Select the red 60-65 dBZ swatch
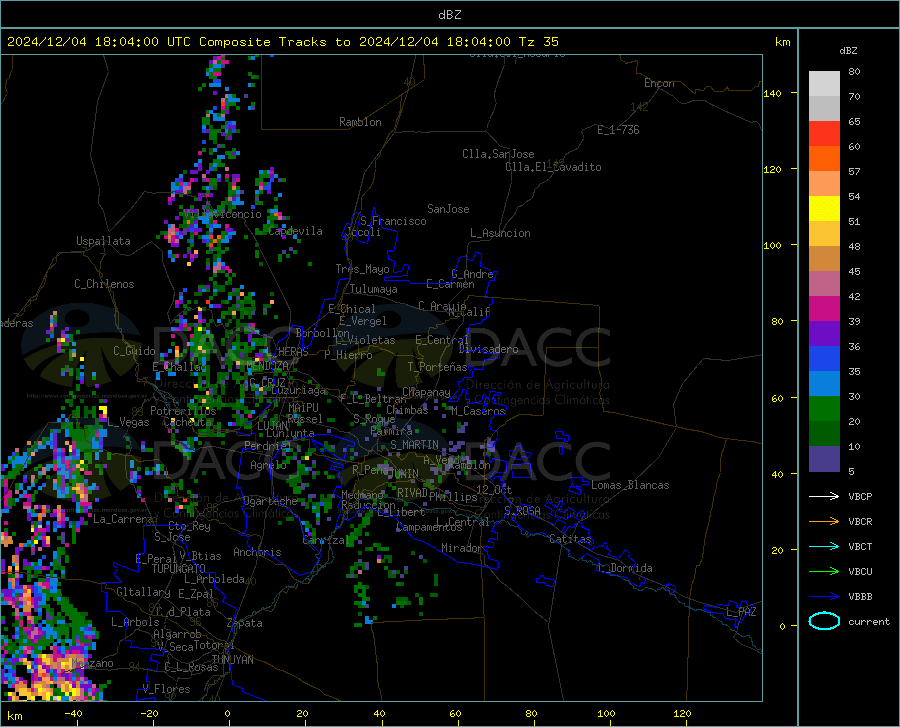900x727 pixels. [824, 134]
